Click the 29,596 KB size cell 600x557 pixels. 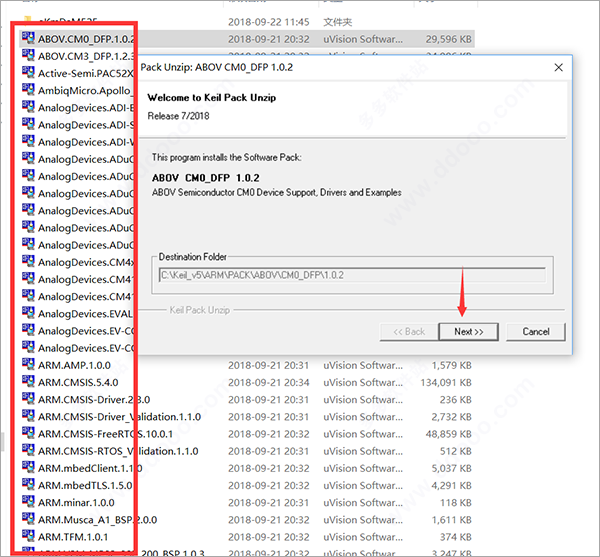point(448,39)
